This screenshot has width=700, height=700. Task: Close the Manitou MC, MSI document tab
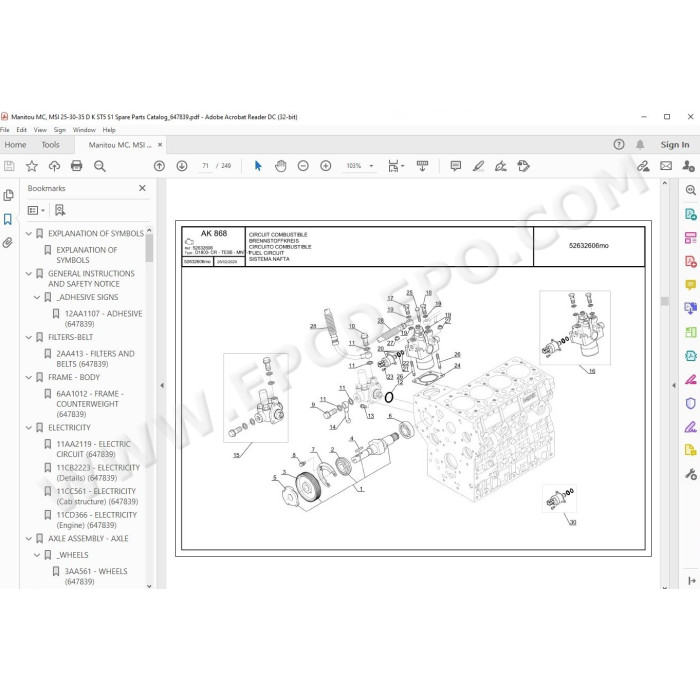pyautogui.click(x=160, y=145)
